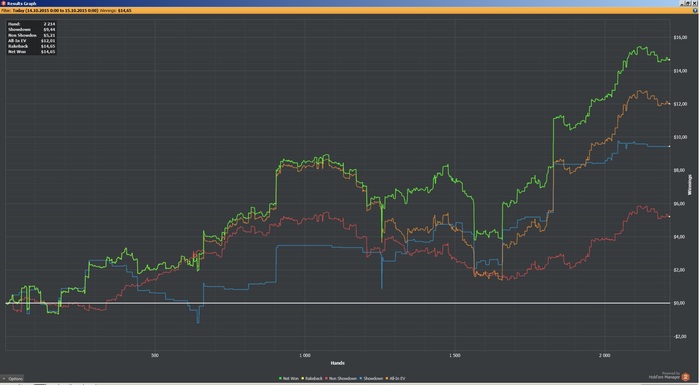Click the $12,00 y-axis label
Screen dimensions: 700x385
[x=680, y=104]
